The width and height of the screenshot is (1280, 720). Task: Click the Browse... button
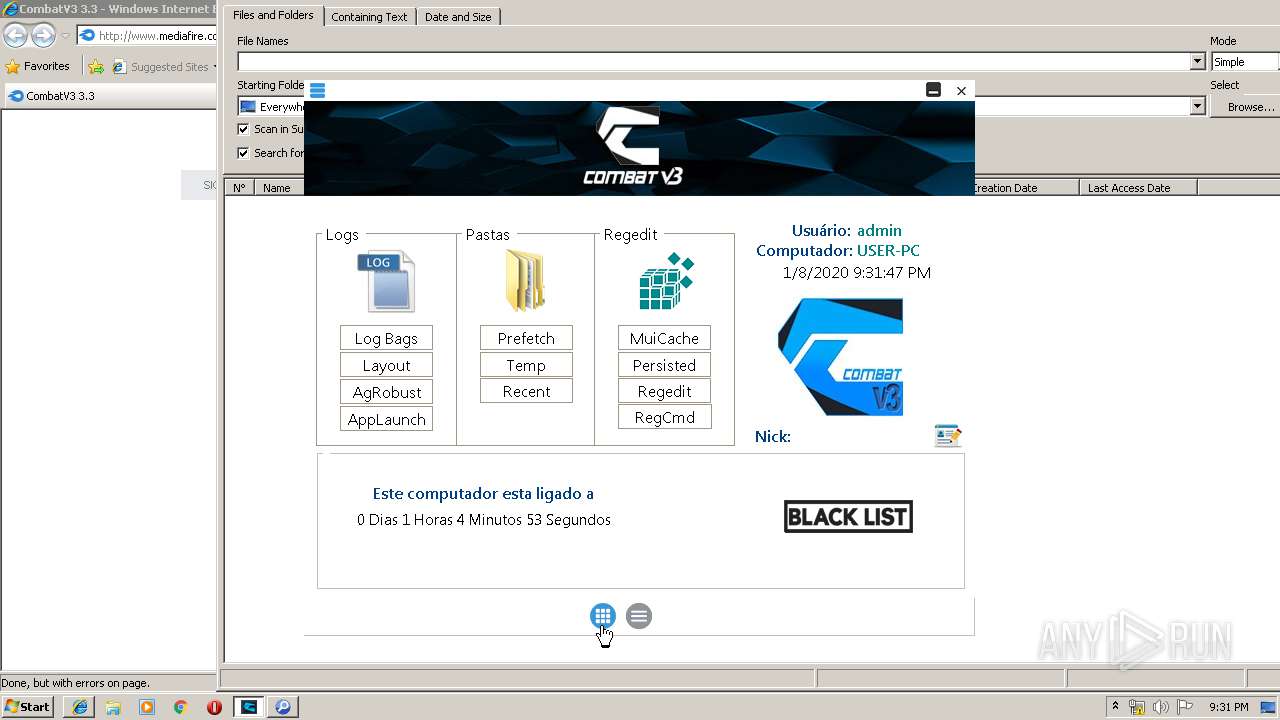[x=1247, y=107]
